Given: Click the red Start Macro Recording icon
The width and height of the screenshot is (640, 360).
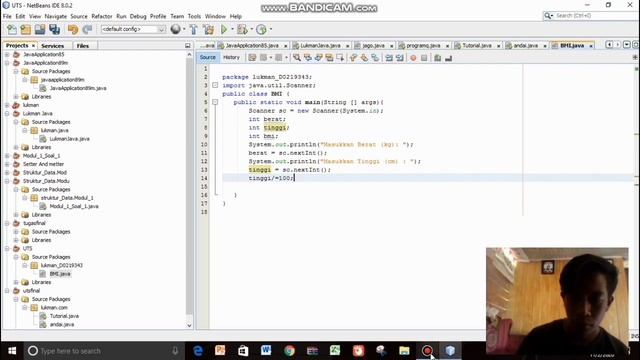Looking at the screenshot, I should pyautogui.click(x=413, y=58).
